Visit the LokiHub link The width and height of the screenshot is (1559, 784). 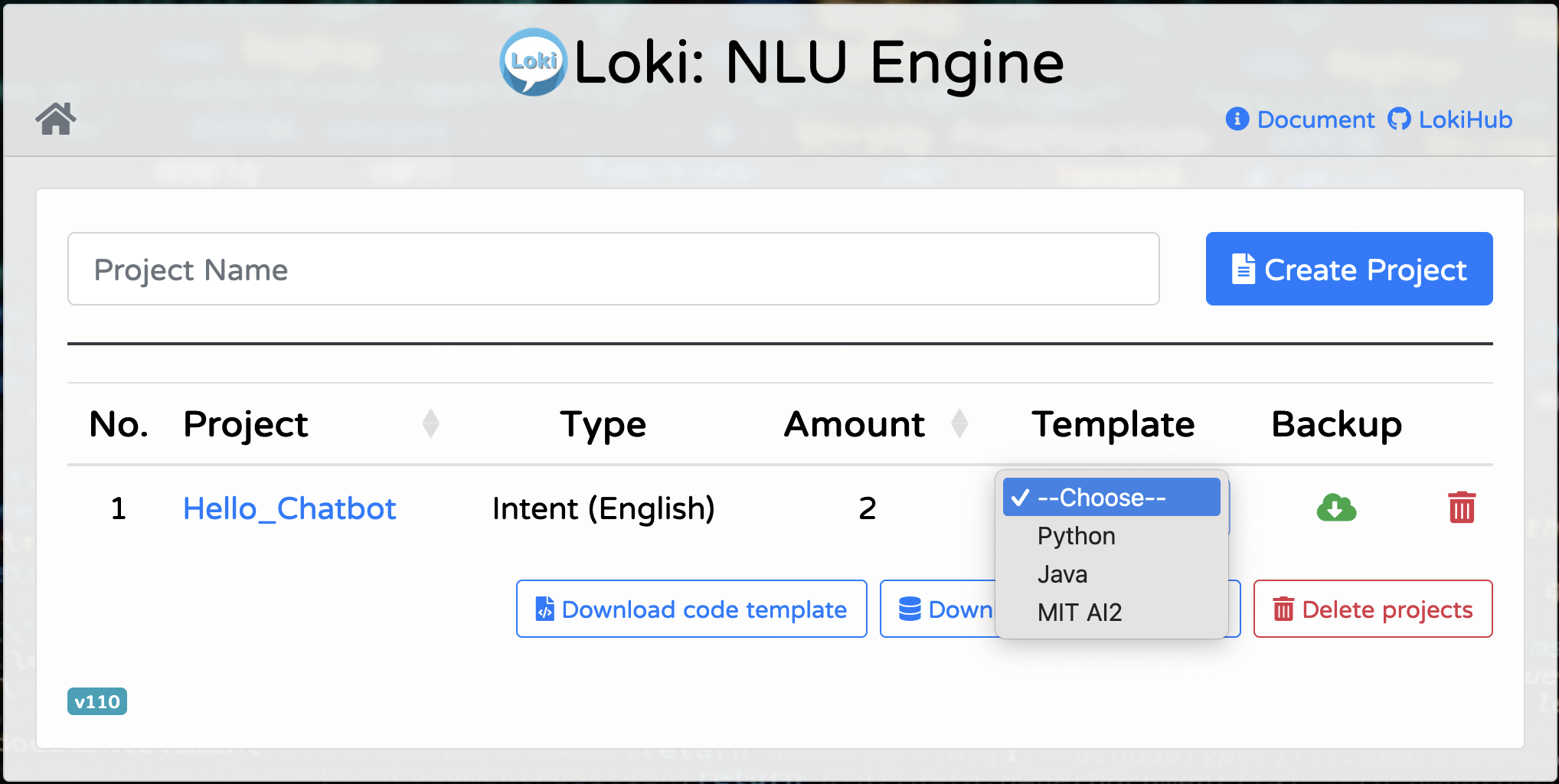[1465, 119]
